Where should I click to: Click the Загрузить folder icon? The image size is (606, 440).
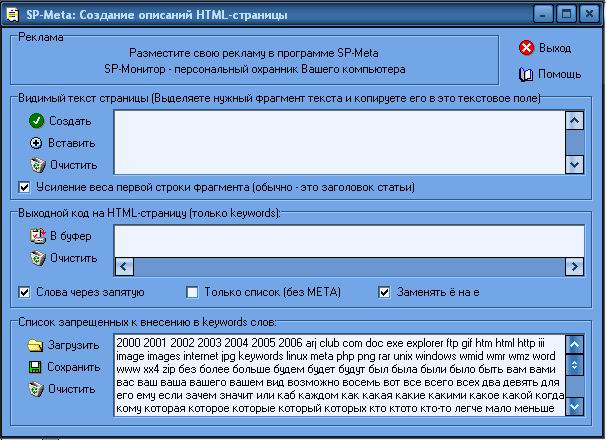point(35,345)
